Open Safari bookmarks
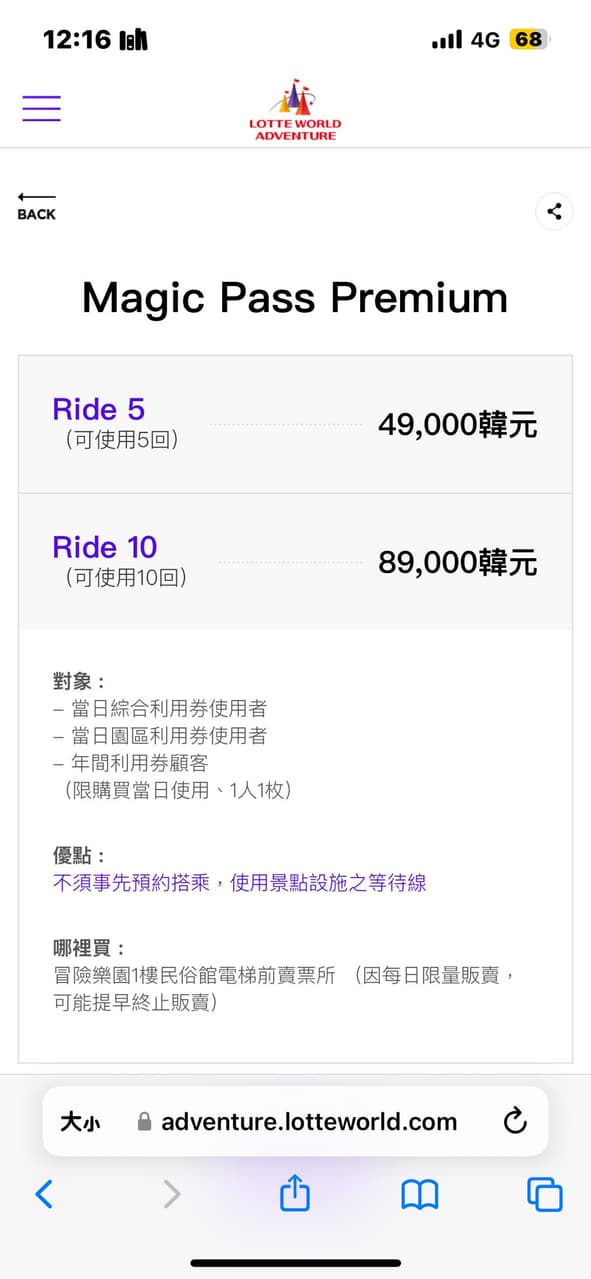The width and height of the screenshot is (591, 1279). point(419,1194)
